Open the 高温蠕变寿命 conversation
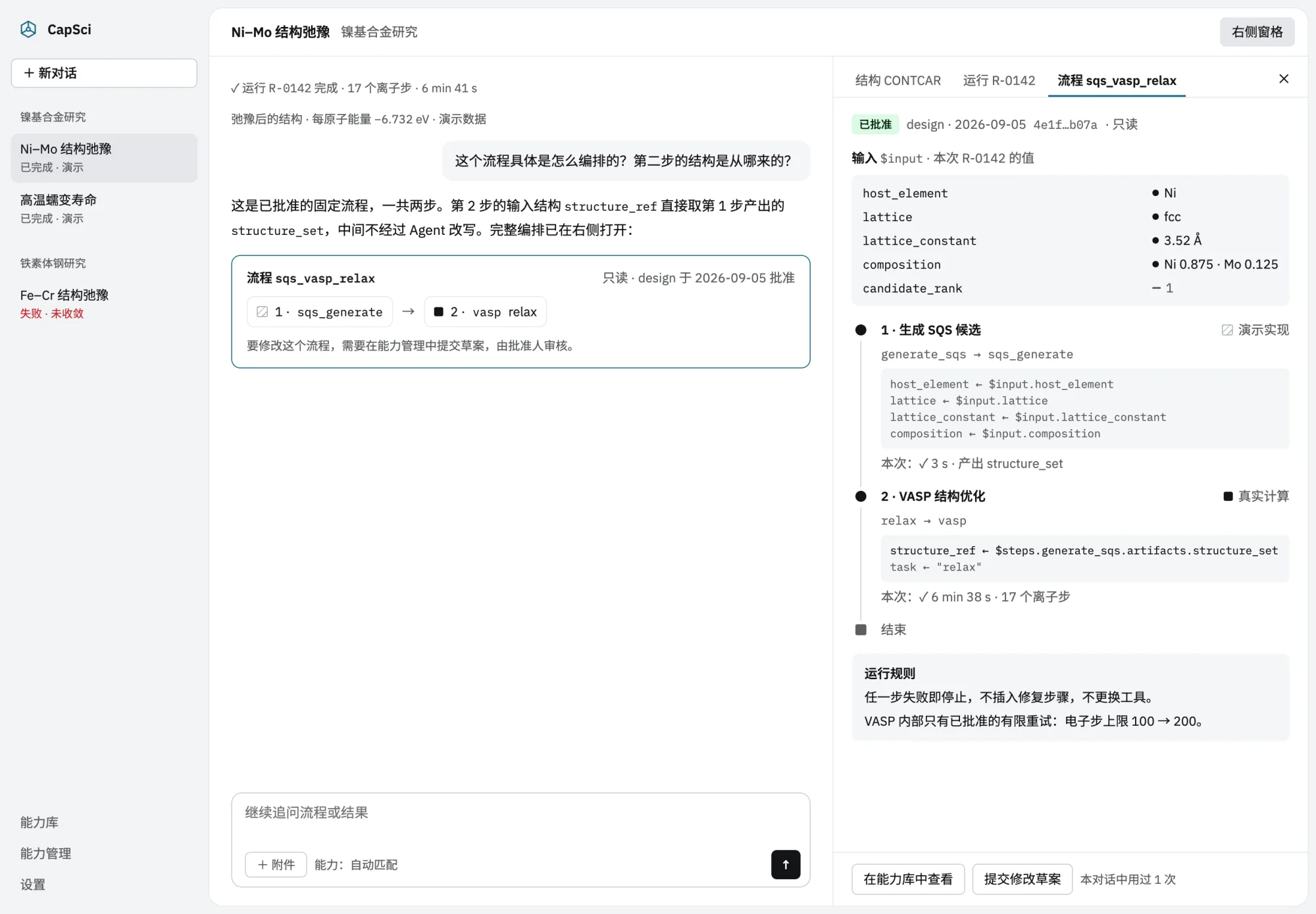This screenshot has height=914, width=1316. pyautogui.click(x=104, y=209)
